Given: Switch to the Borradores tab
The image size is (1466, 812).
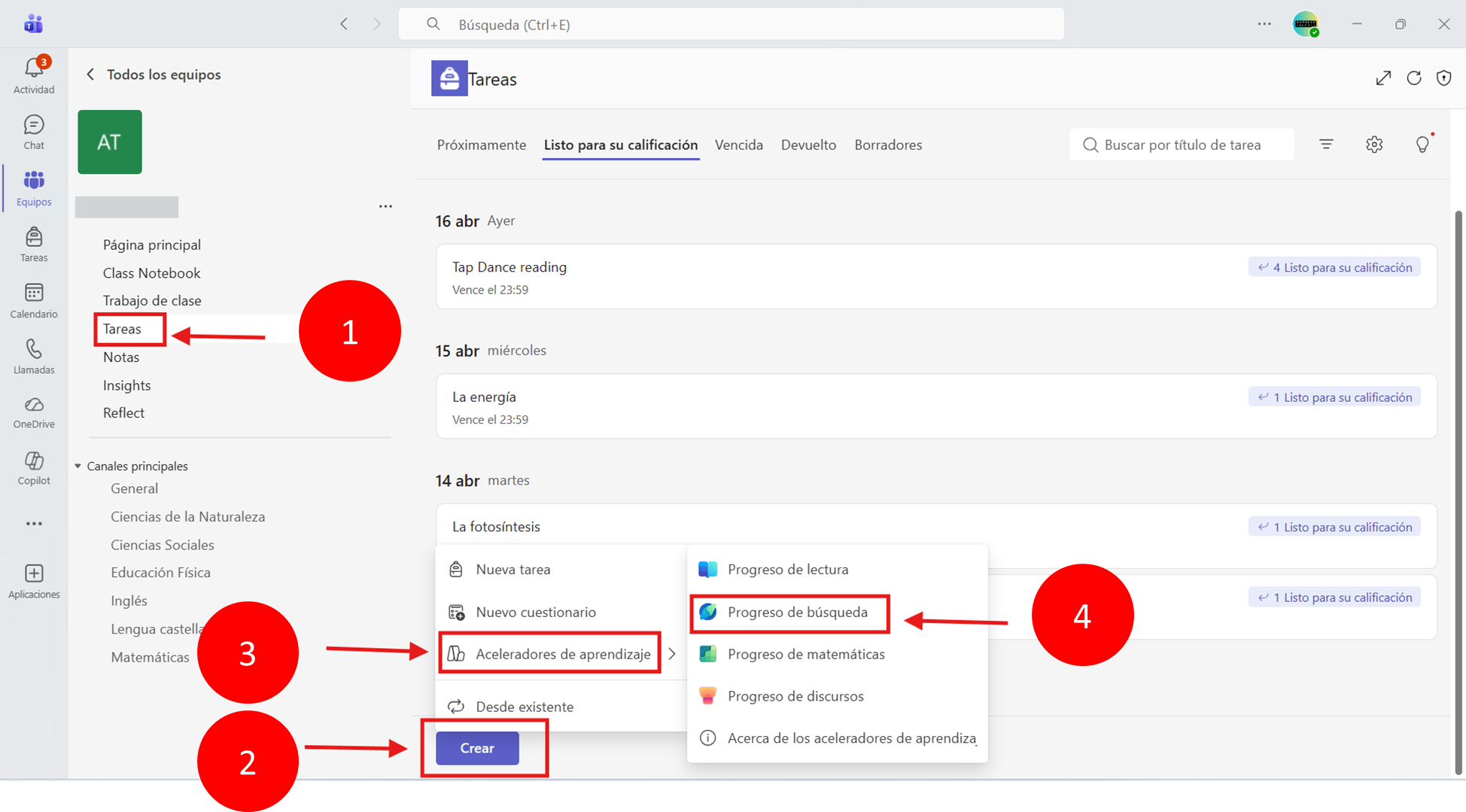Looking at the screenshot, I should [888, 144].
